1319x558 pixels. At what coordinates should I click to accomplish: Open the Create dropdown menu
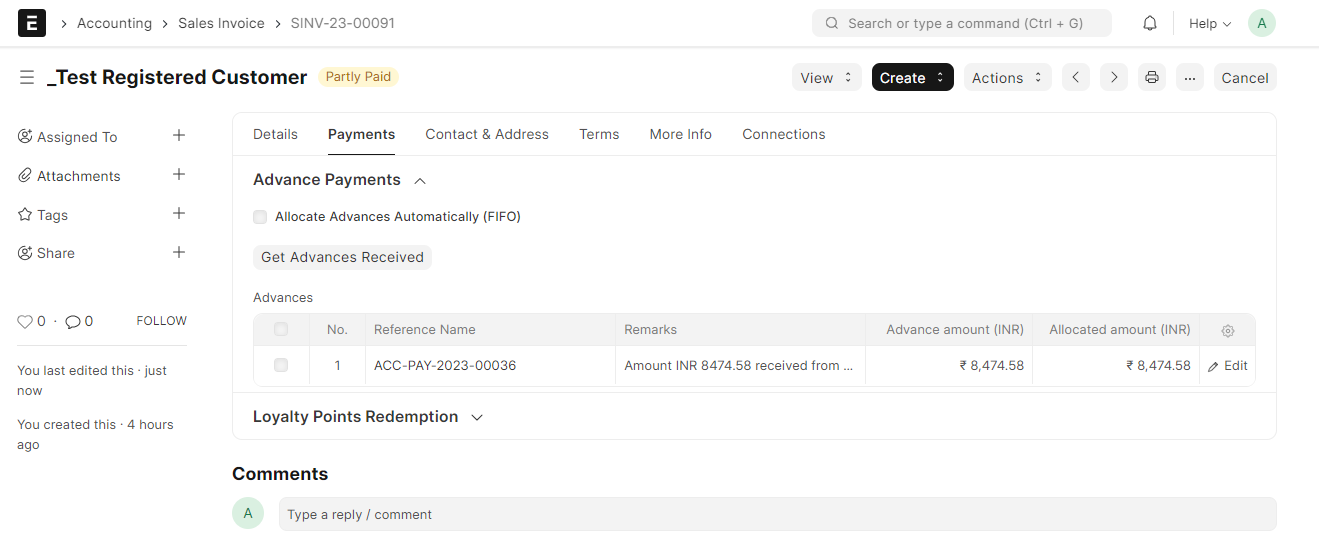[x=912, y=78]
